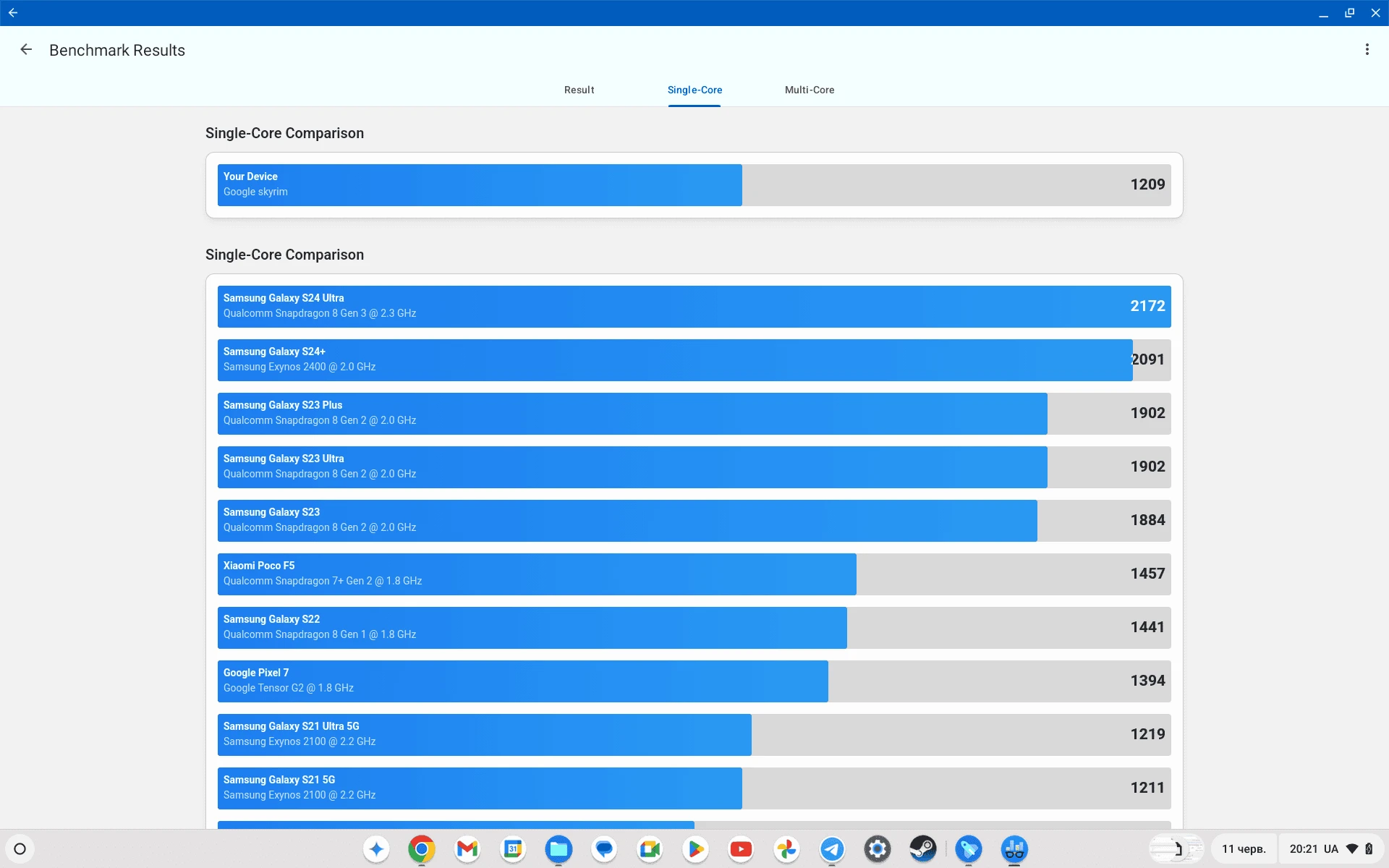Click the 1211 score value
Screen dimensions: 1389x868
[1147, 788]
